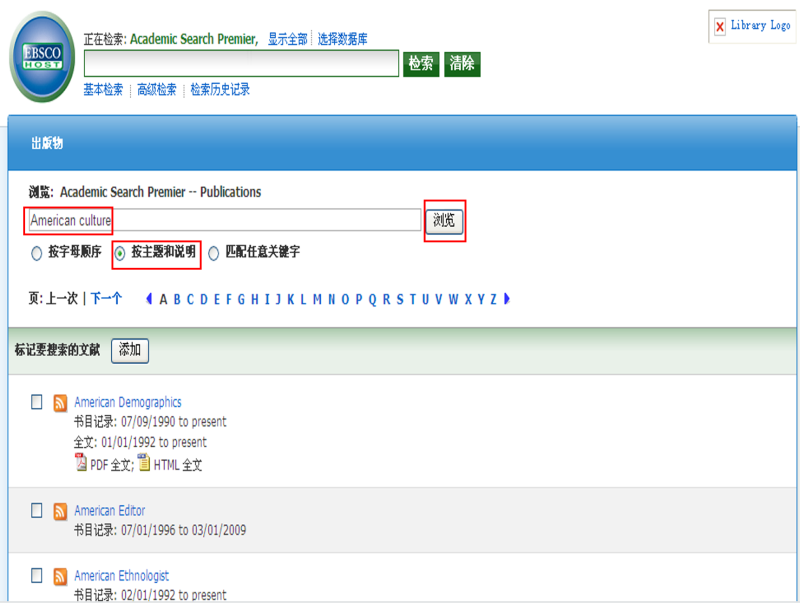This screenshot has height=603, width=800.
Task: Click the 标记要搜索的文献 label
Action: coord(57,350)
